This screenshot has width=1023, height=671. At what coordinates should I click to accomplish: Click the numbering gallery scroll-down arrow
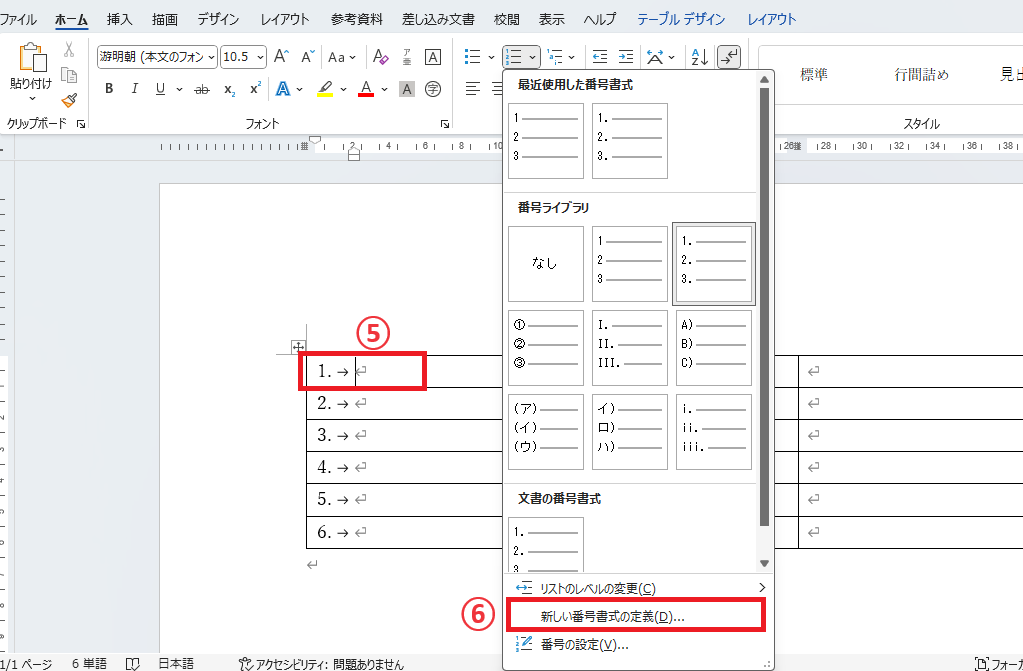click(765, 563)
